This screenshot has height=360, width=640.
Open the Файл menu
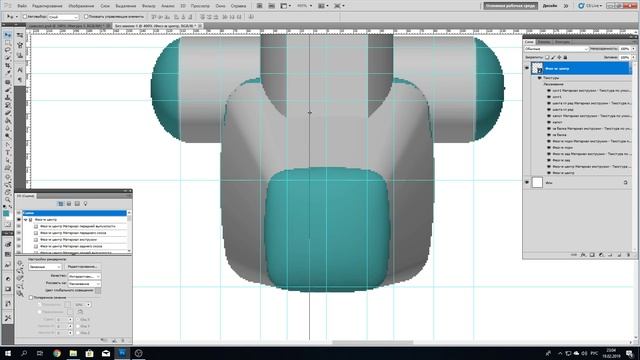22,6
